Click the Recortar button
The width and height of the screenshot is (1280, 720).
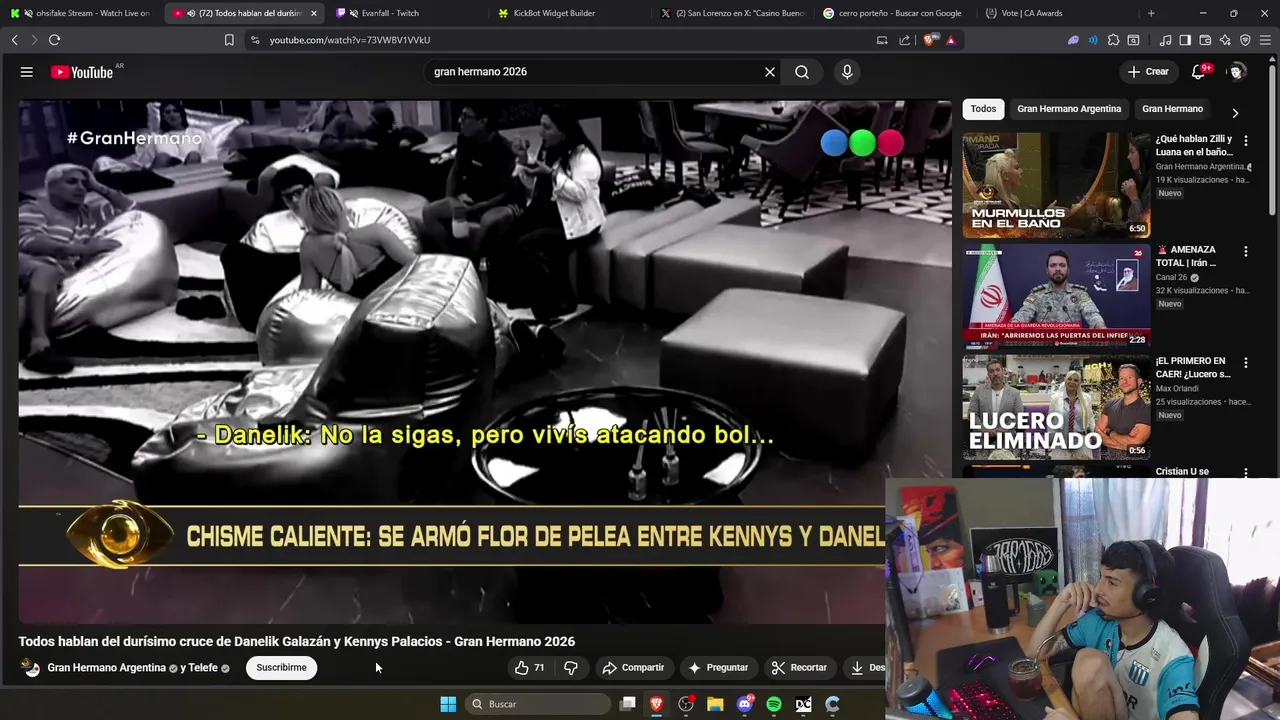[x=799, y=668]
